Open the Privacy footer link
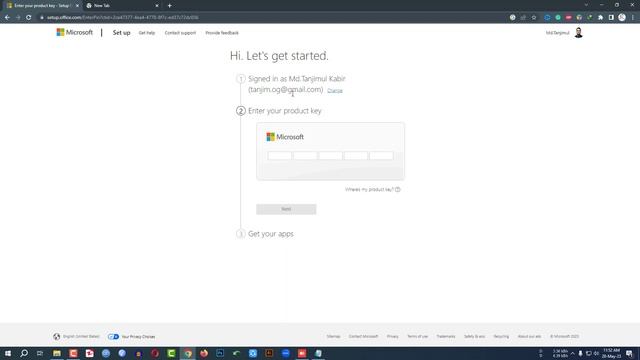This screenshot has height=360, width=640. (393, 336)
